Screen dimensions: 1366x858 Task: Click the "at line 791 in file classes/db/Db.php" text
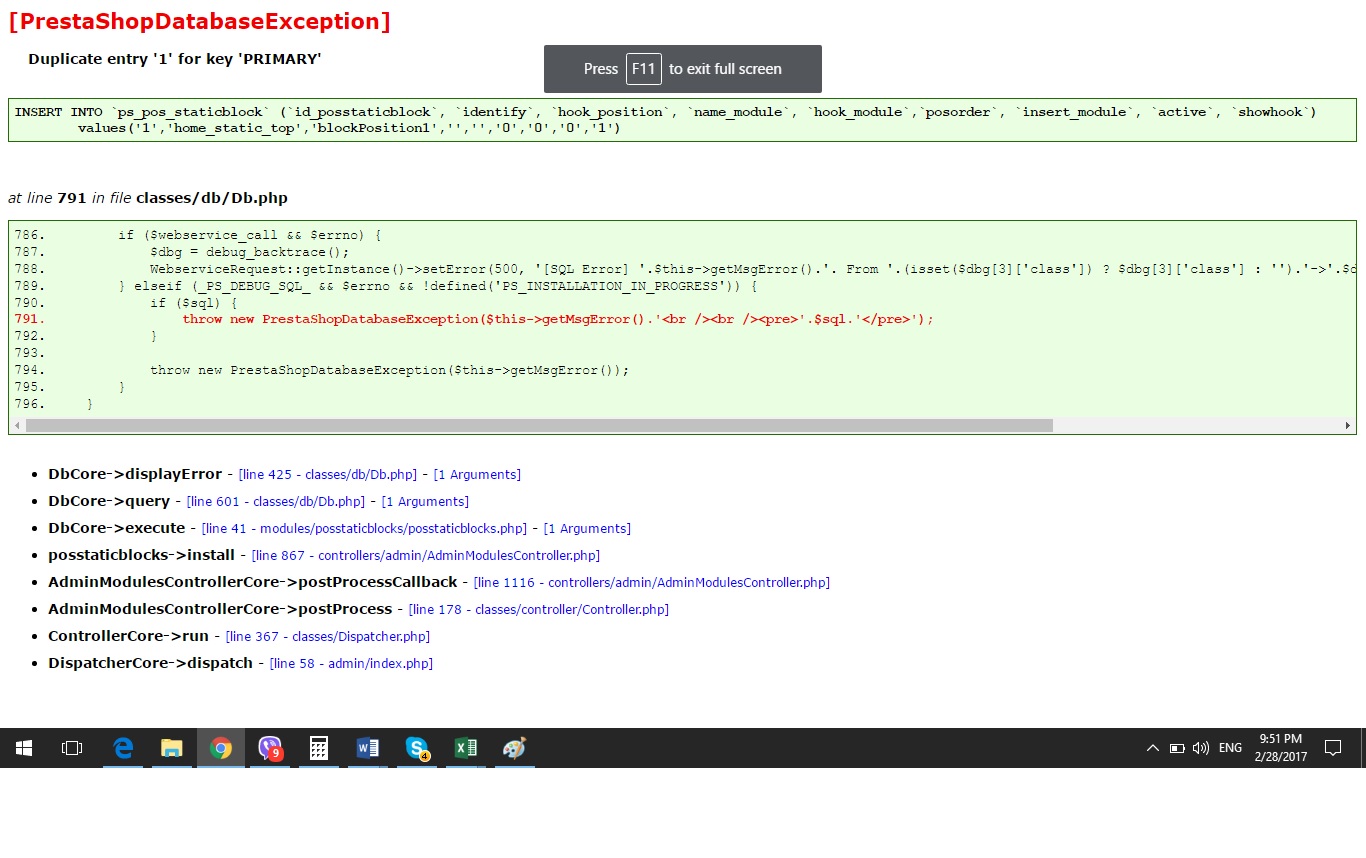[147, 198]
